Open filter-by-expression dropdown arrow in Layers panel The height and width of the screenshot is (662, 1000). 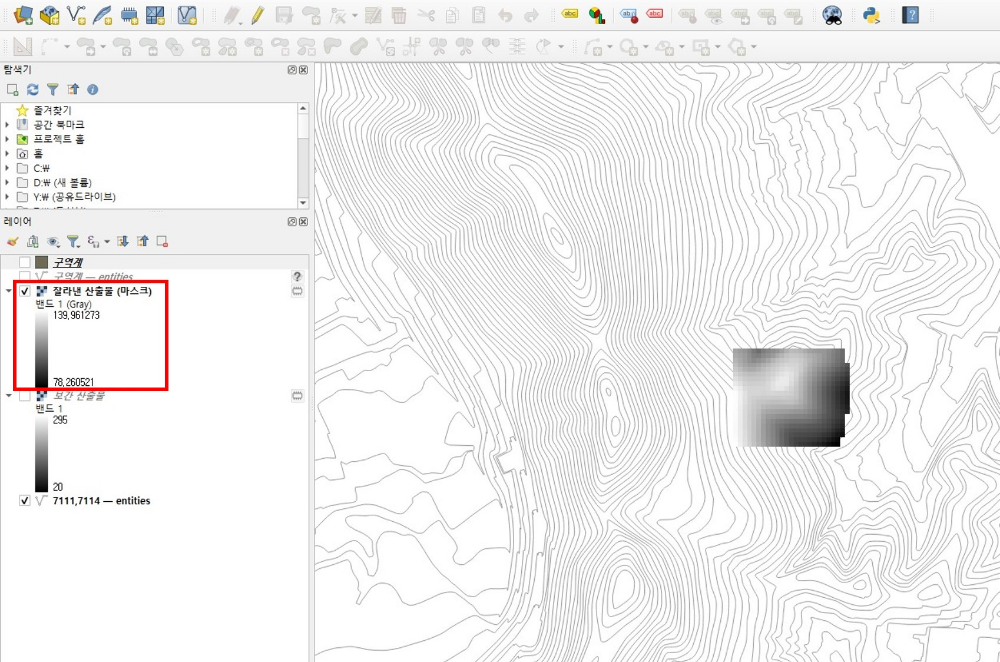pos(107,241)
